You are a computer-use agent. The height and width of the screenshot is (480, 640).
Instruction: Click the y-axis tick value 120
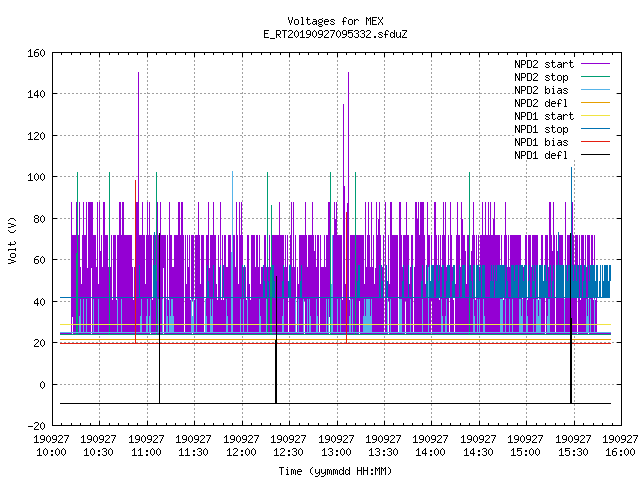pyautogui.click(x=36, y=136)
